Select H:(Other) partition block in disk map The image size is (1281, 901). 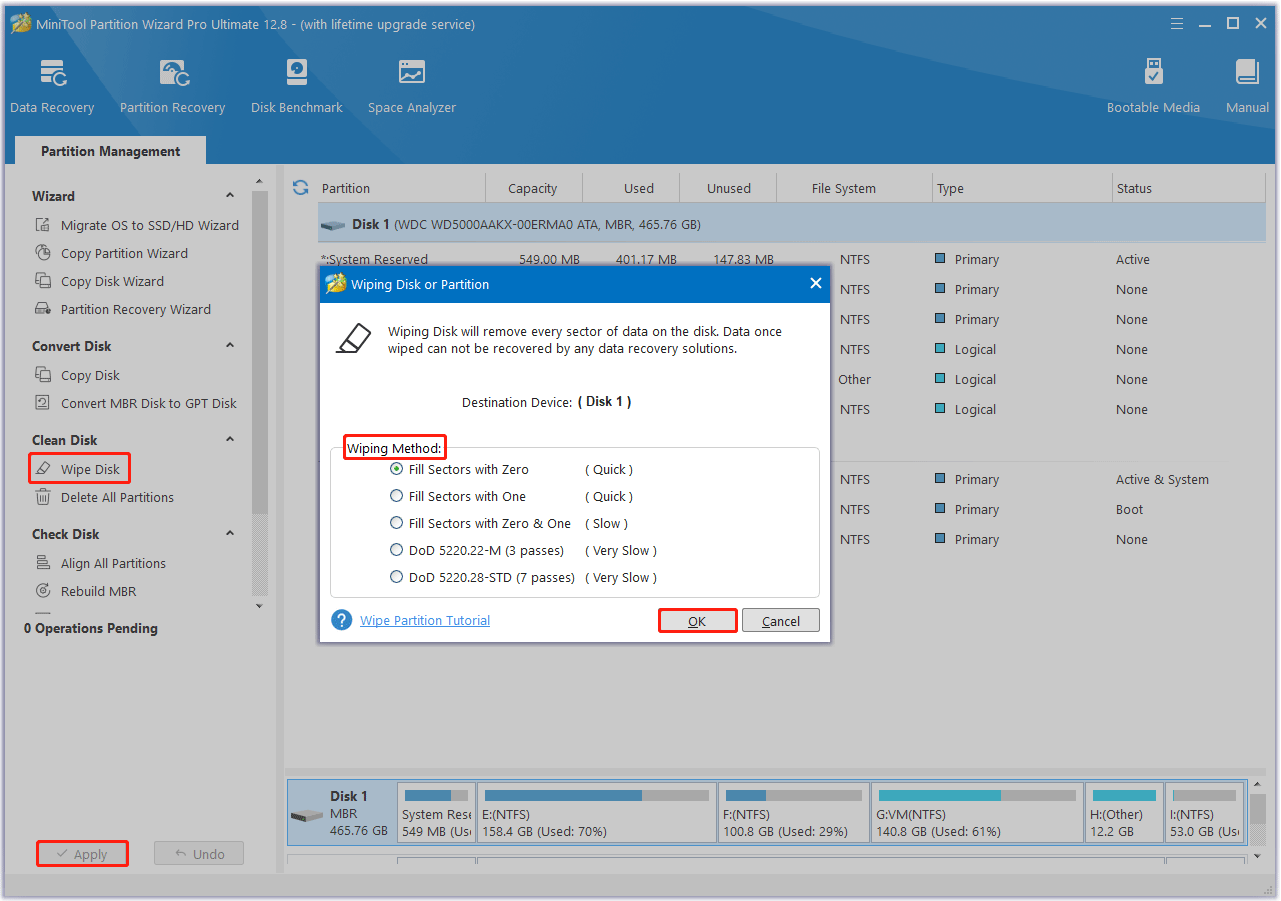[1123, 812]
